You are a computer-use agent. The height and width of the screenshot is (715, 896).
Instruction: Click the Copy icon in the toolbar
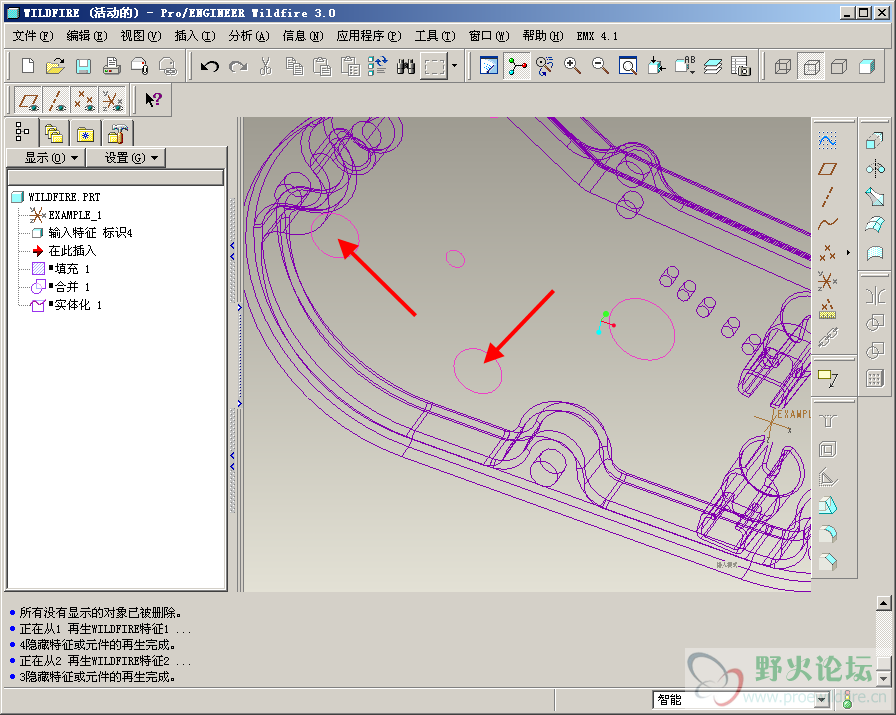(294, 66)
